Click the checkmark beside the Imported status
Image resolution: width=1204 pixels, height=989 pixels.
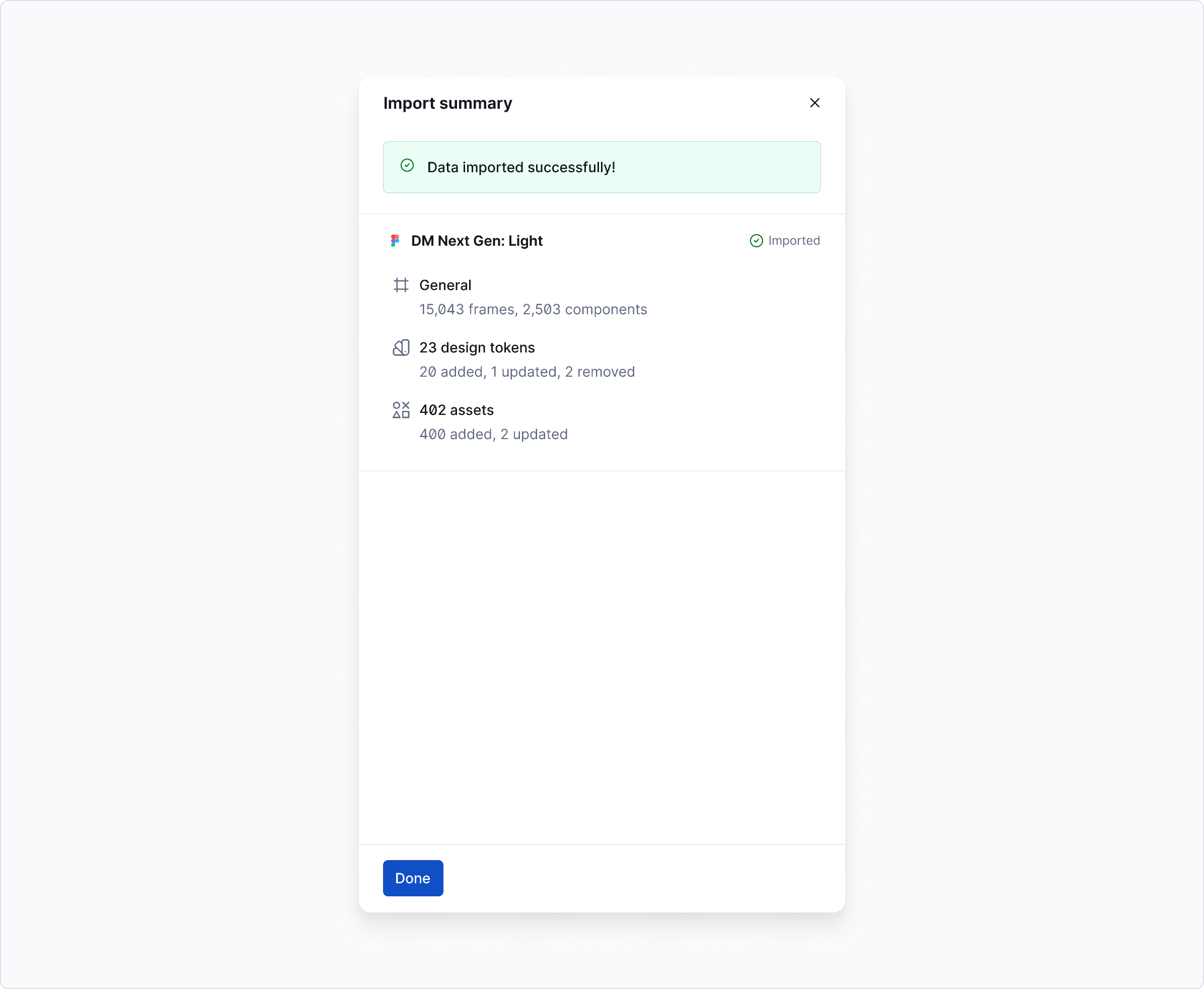pyautogui.click(x=756, y=240)
